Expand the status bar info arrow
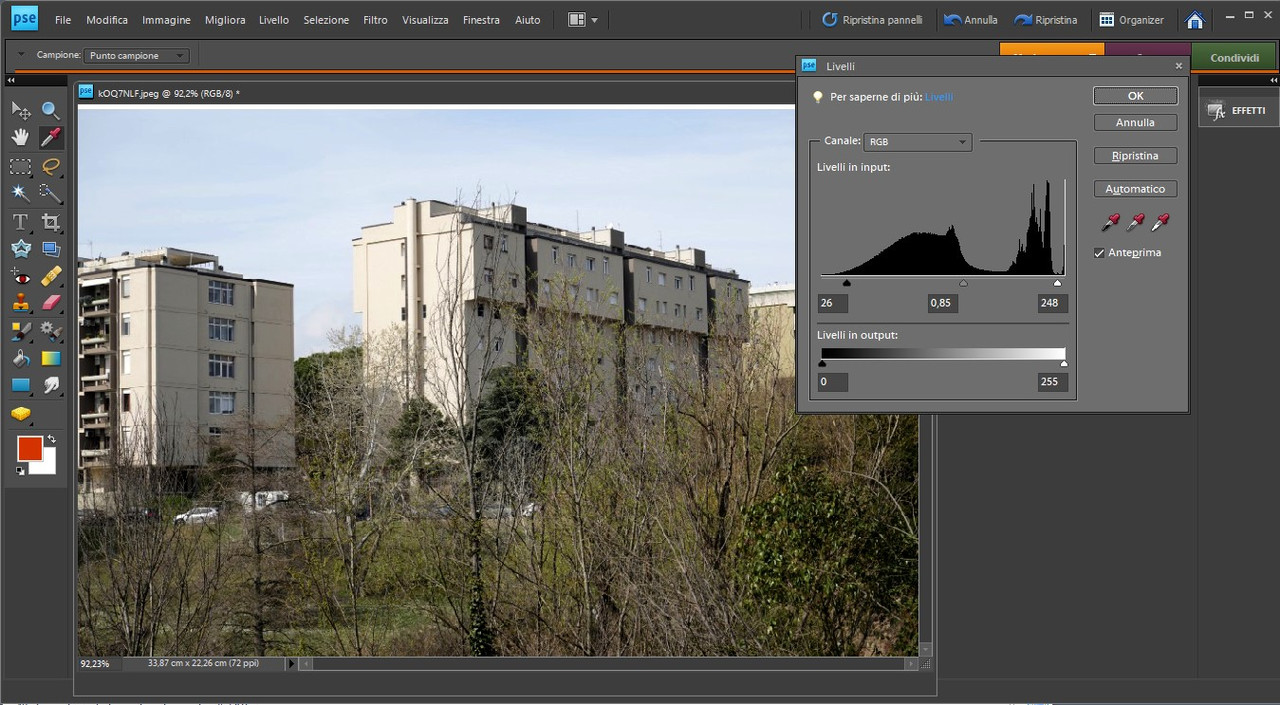This screenshot has height=705, width=1280. (x=292, y=663)
